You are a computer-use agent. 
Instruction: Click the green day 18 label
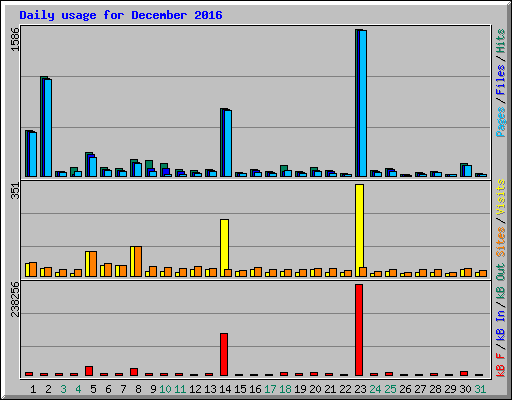[285, 389]
